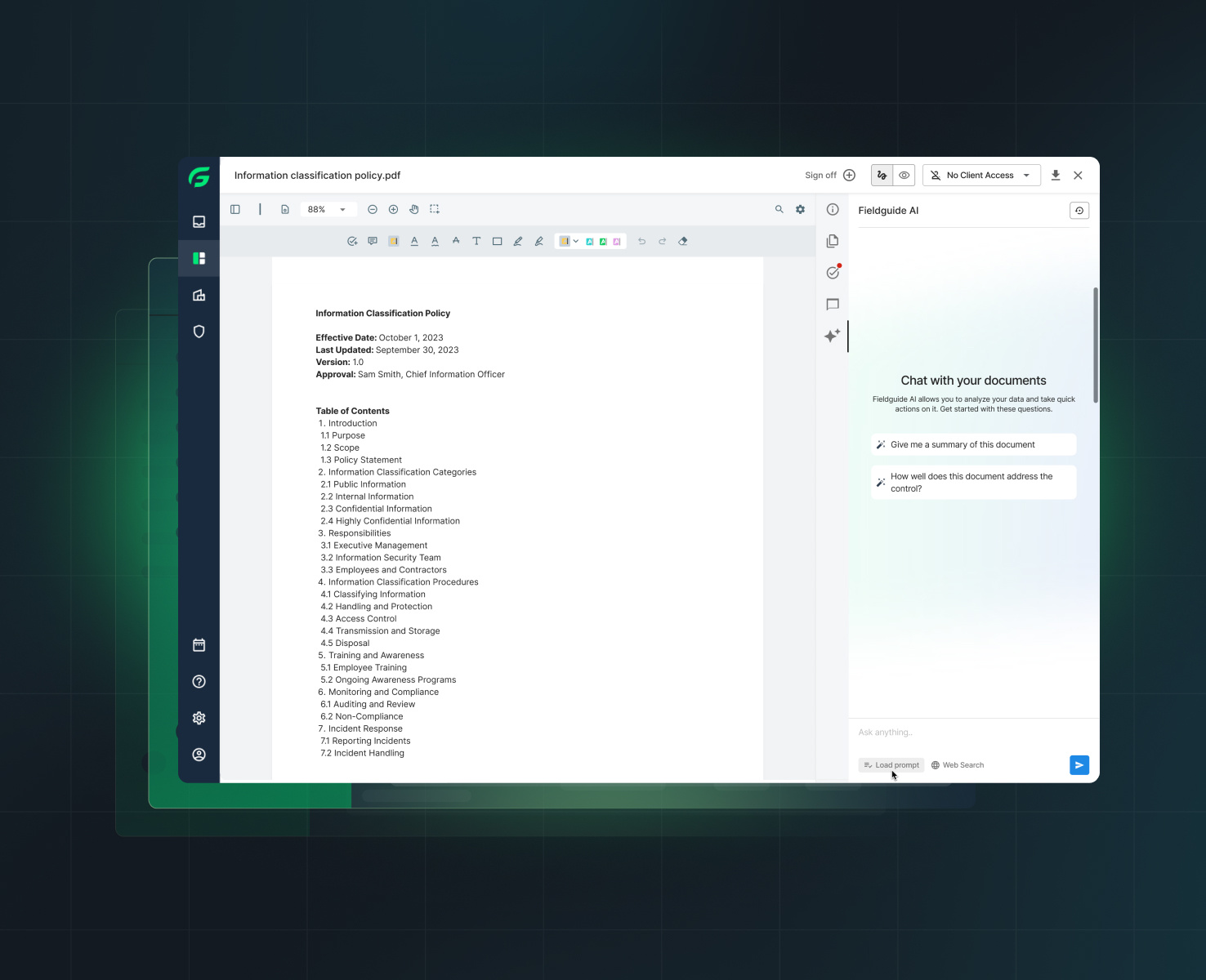This screenshot has width=1206, height=980.
Task: Open the shield icon in the sidebar
Action: click(199, 332)
